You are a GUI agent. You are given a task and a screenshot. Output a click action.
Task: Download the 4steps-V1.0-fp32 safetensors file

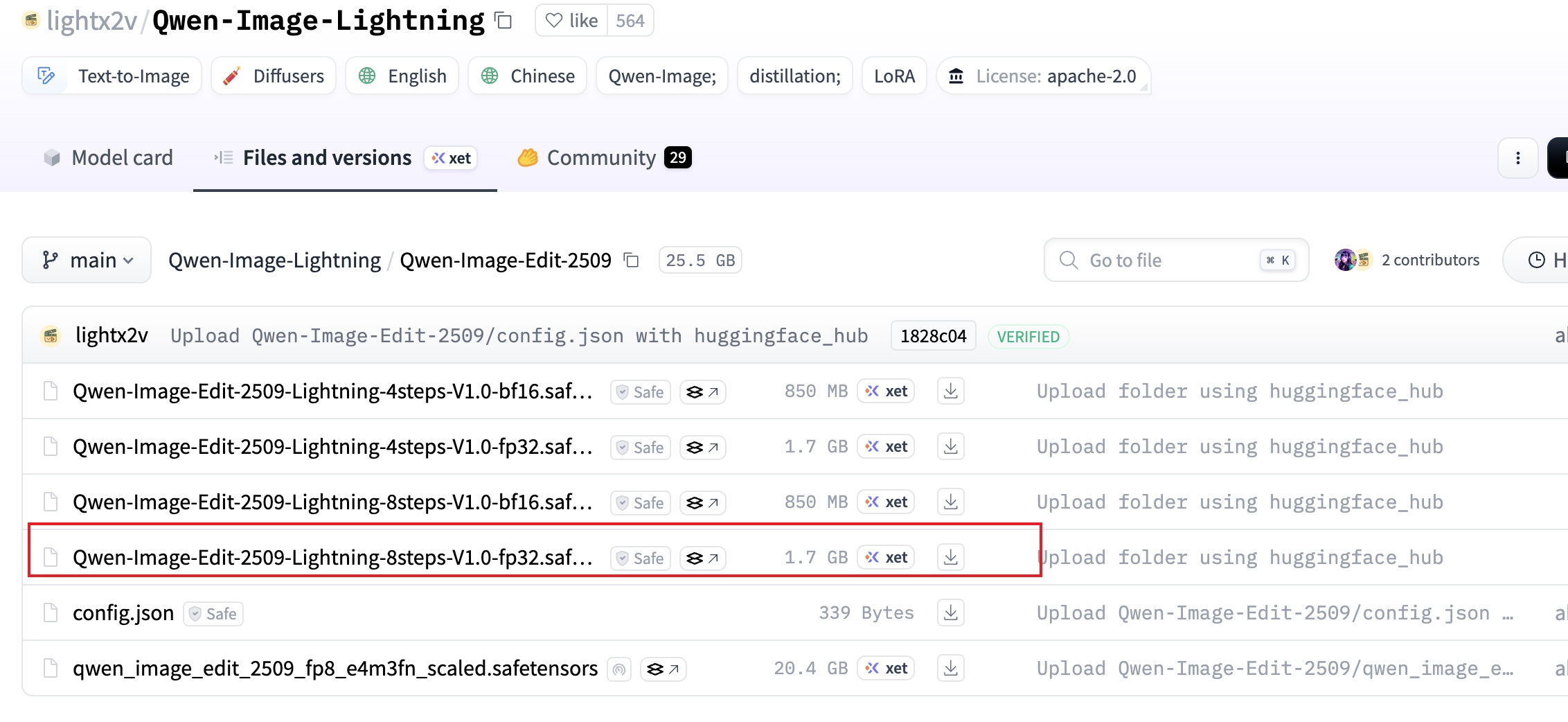tap(951, 446)
